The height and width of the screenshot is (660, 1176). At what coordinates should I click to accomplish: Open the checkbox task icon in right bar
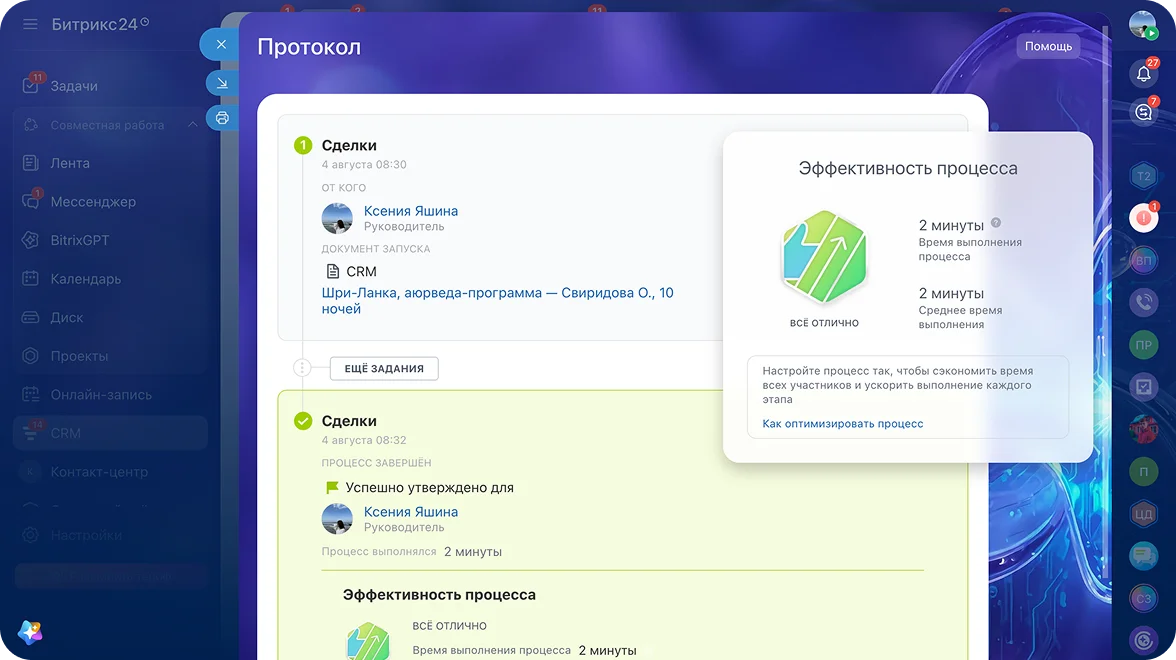(1143, 387)
